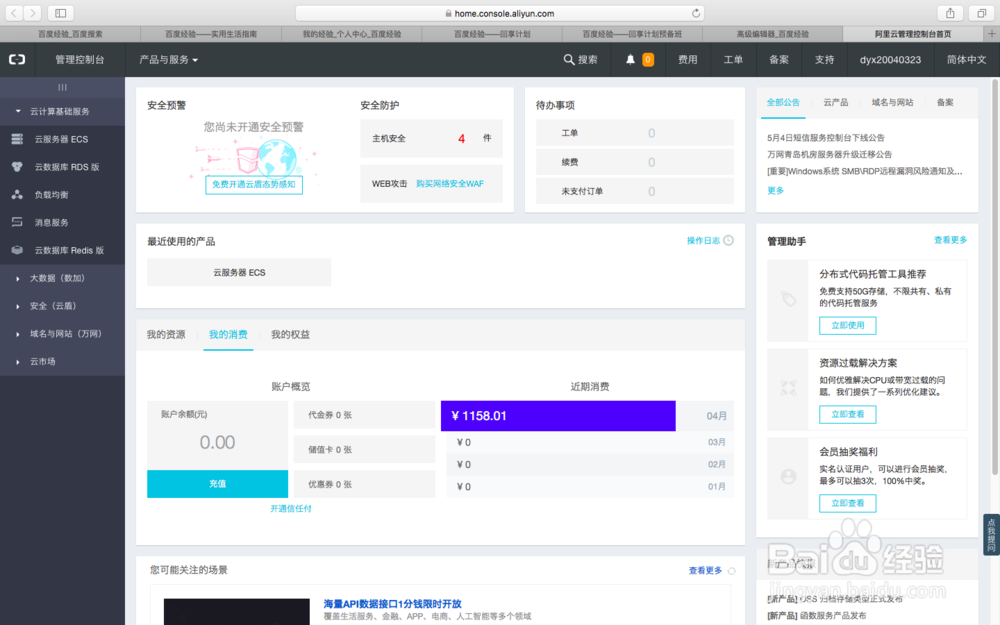Click 免费开通云盾态势感知 button

(x=254, y=184)
